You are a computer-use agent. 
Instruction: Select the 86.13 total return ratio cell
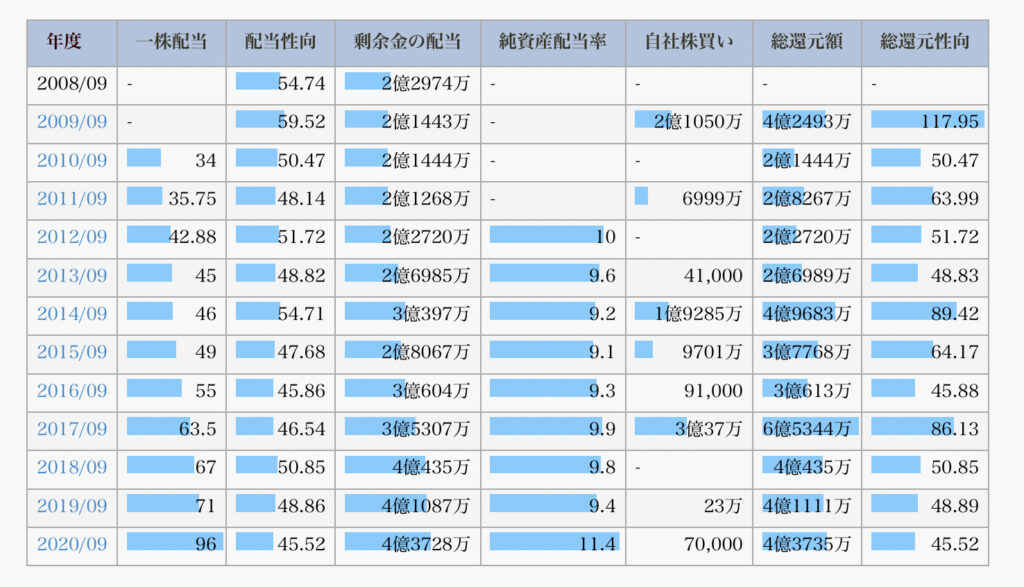pos(925,430)
